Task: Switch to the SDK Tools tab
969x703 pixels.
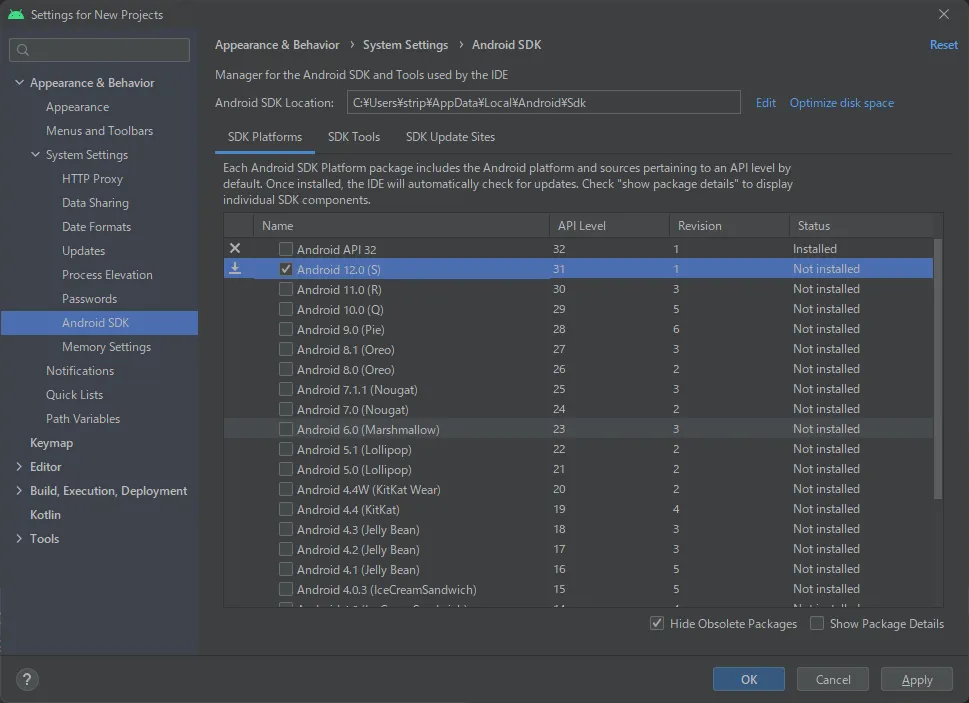Action: (353, 137)
